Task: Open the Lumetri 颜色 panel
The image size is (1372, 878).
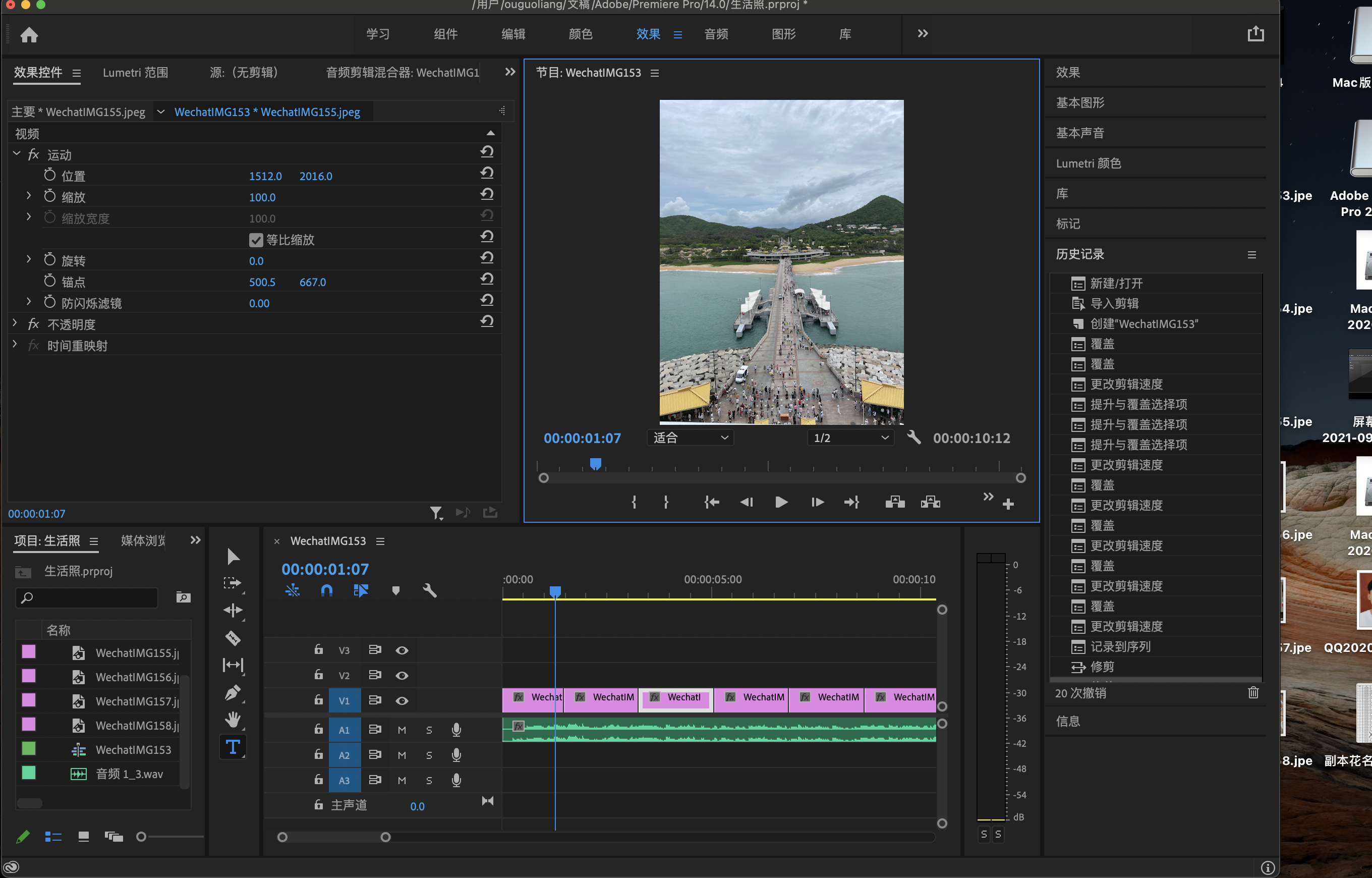Action: pyautogui.click(x=1088, y=163)
